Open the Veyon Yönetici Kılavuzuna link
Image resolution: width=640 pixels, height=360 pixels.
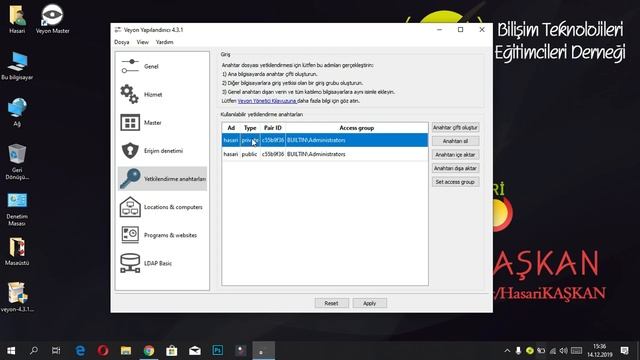coord(267,101)
